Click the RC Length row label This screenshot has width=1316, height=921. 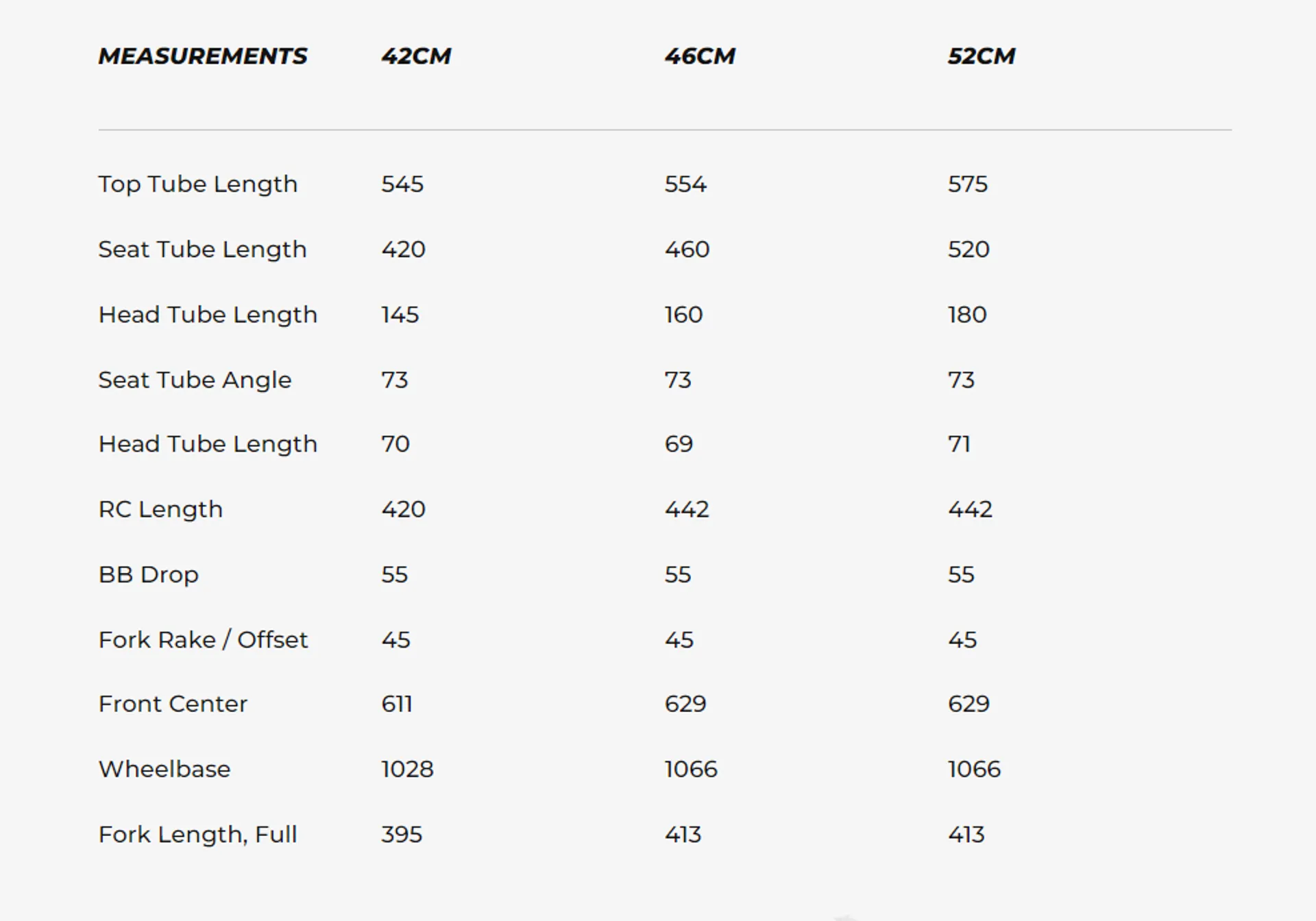[x=160, y=510]
